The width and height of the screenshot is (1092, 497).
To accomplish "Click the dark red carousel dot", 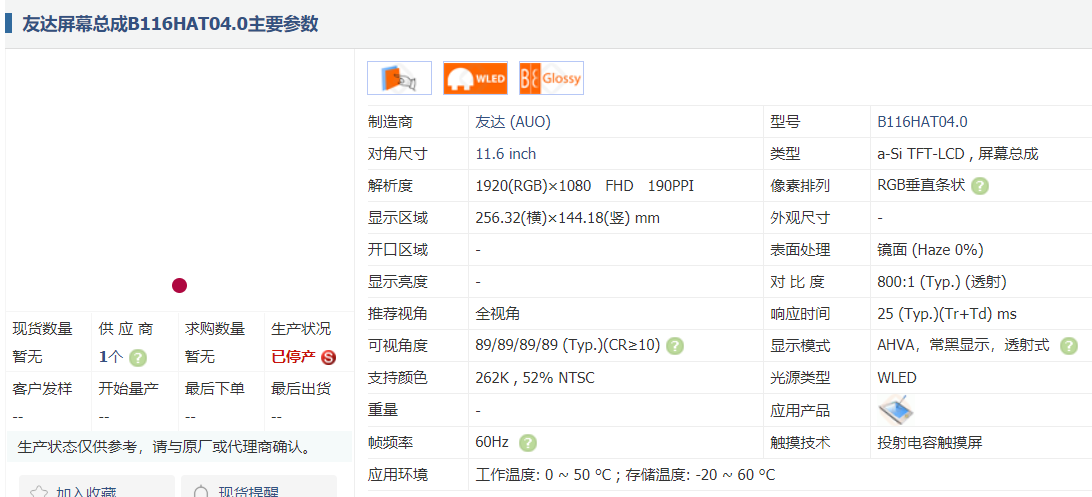I will point(180,285).
